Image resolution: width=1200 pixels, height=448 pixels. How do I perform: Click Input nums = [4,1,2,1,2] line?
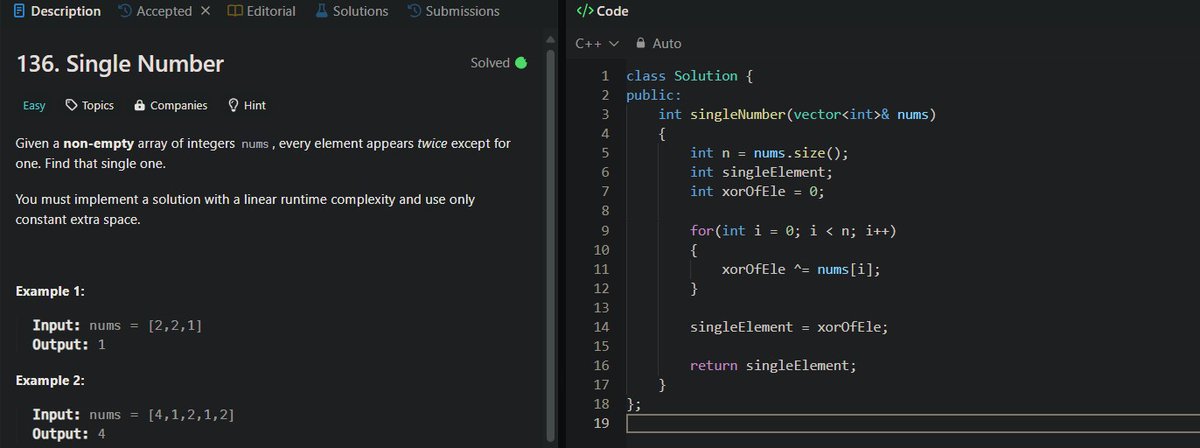point(134,415)
